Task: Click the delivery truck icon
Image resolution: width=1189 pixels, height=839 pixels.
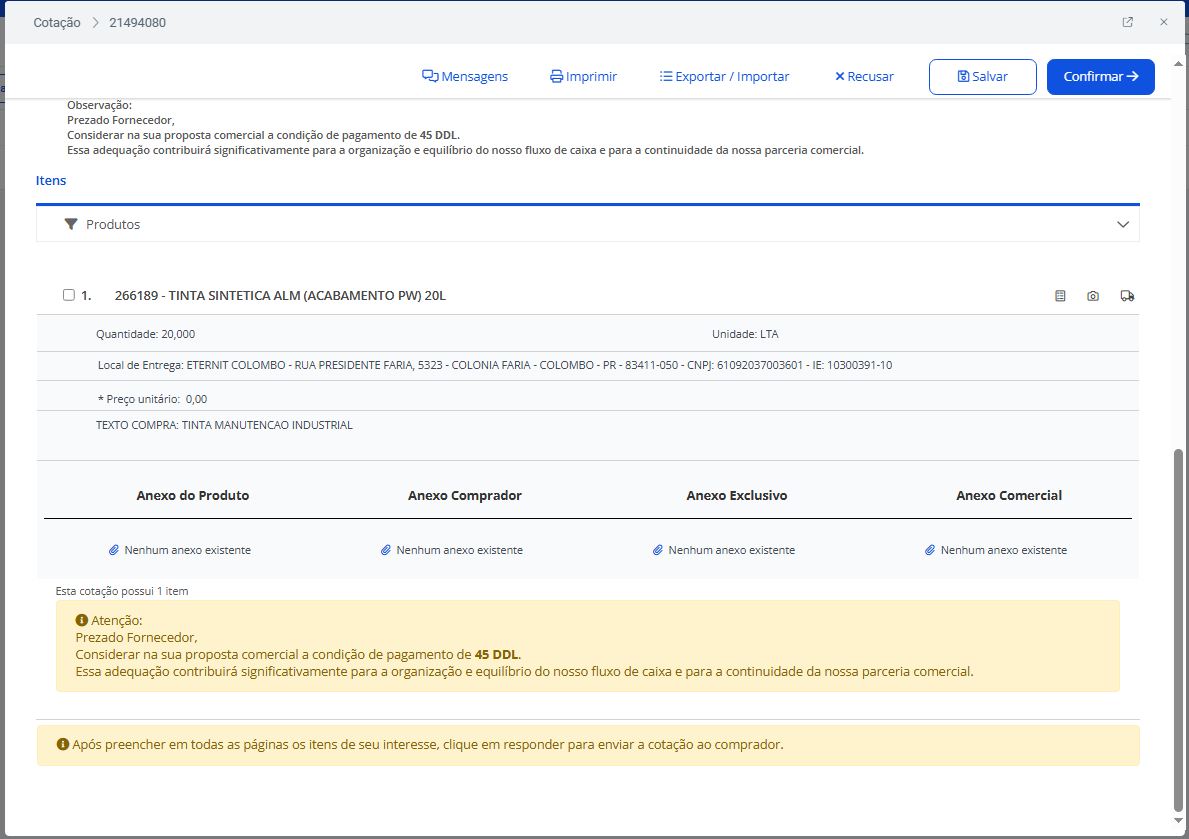Action: pos(1127,296)
